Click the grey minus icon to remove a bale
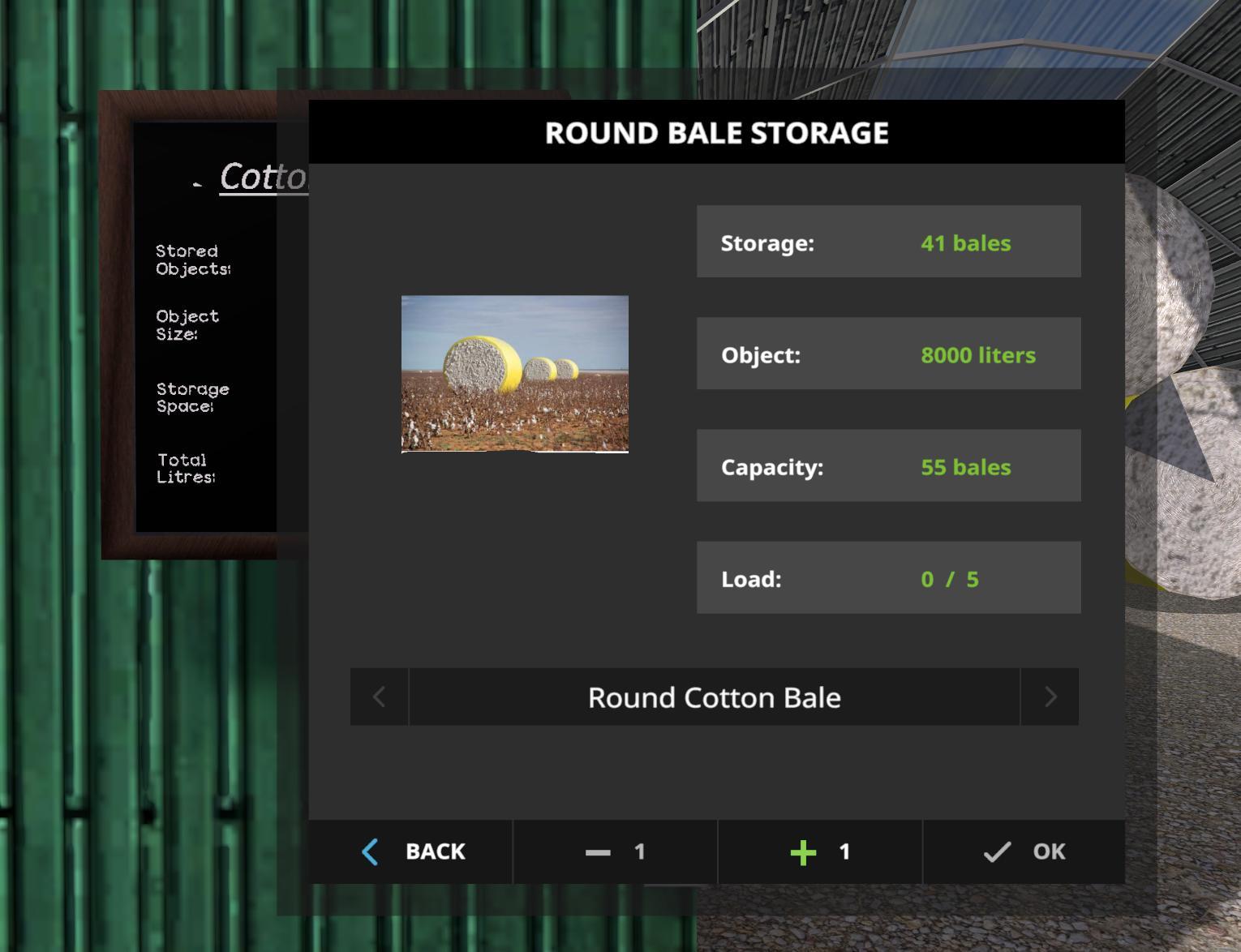 point(599,852)
